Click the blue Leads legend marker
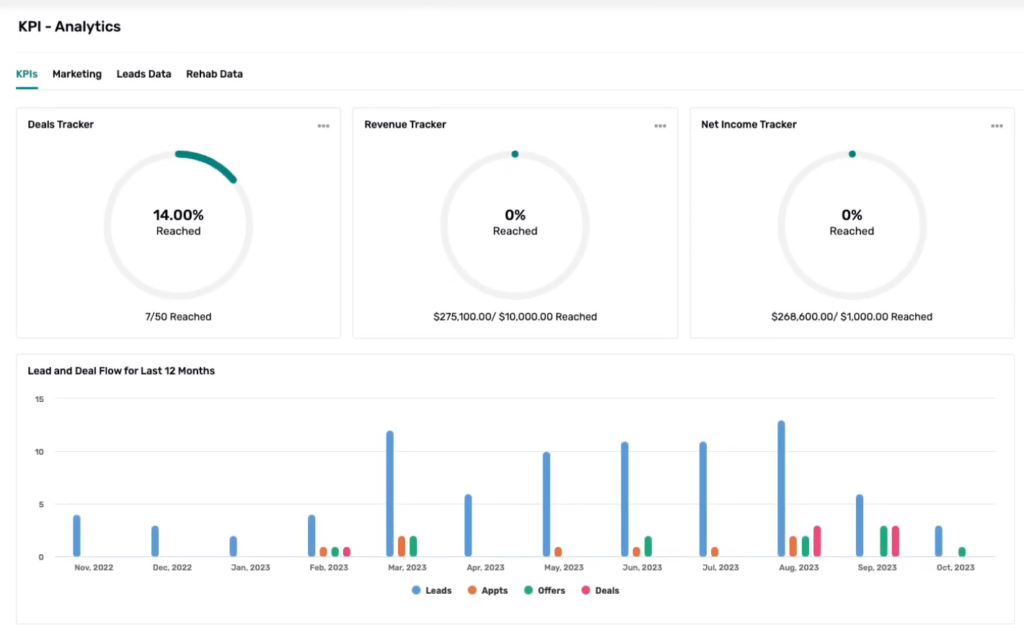The image size is (1024, 632). (416, 590)
